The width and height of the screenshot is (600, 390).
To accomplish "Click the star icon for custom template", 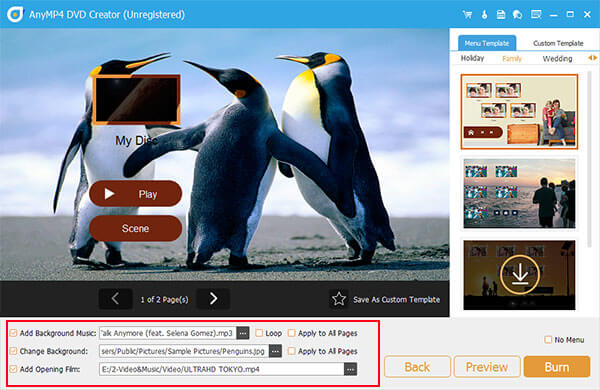I will tap(339, 299).
